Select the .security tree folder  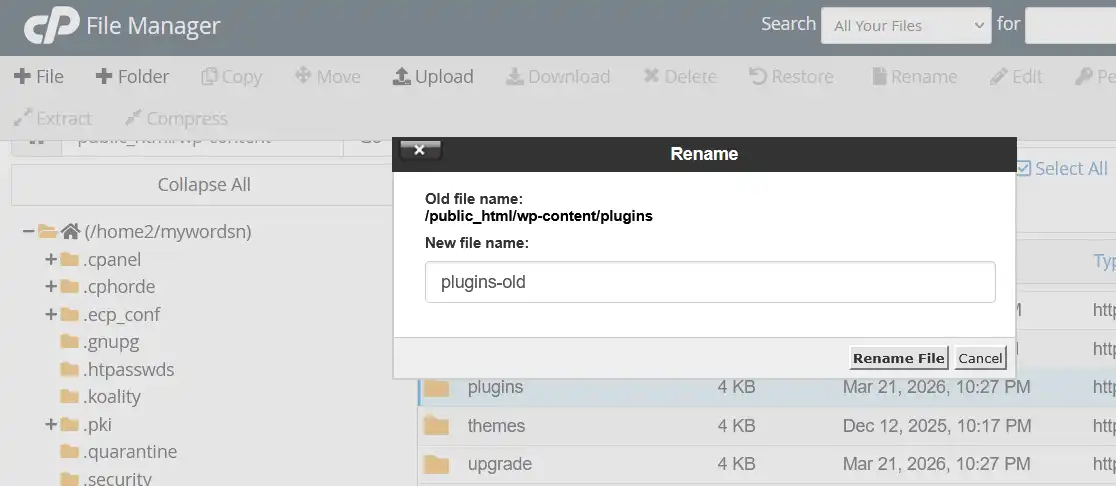click(x=117, y=478)
